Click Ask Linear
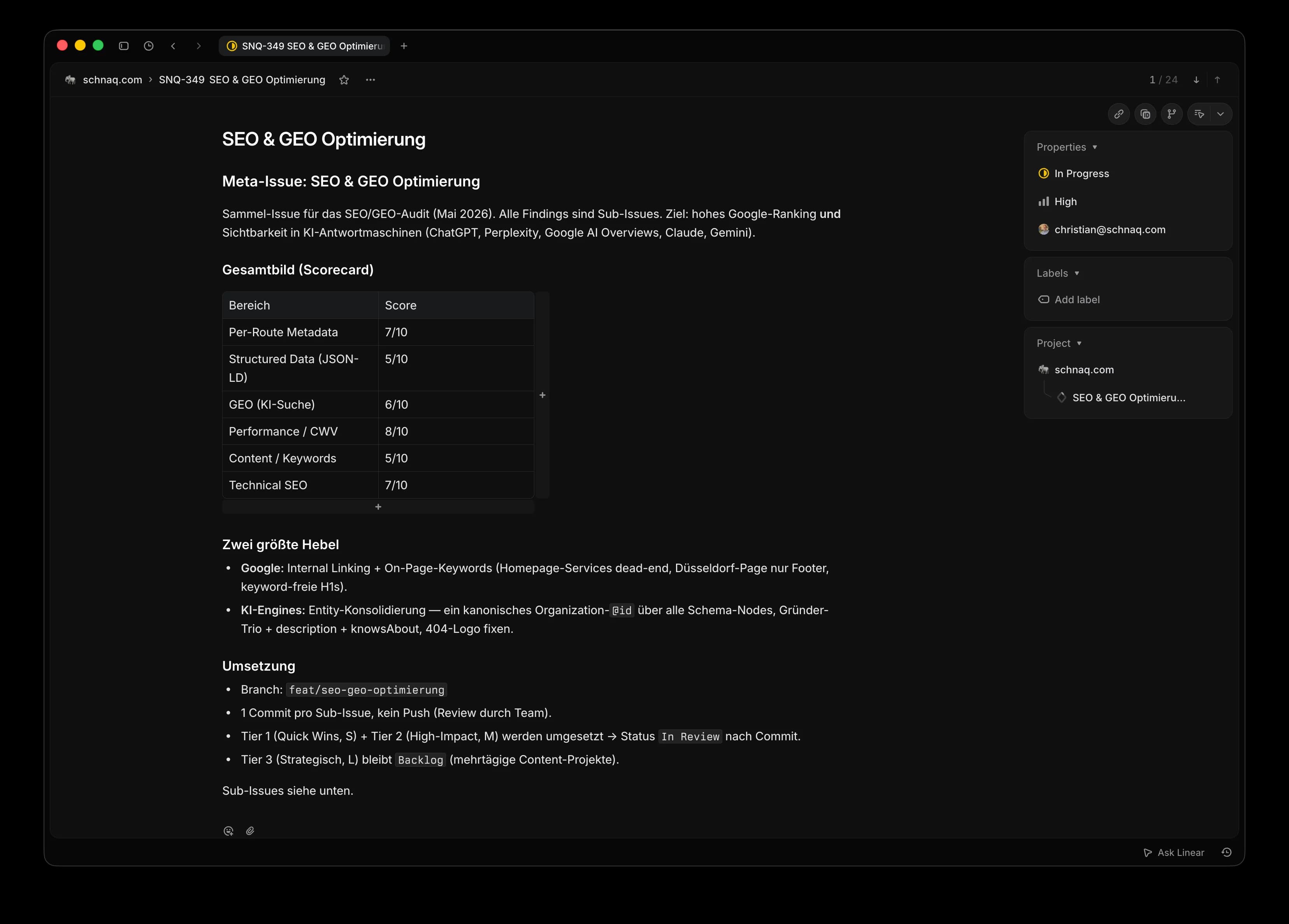 click(x=1173, y=852)
